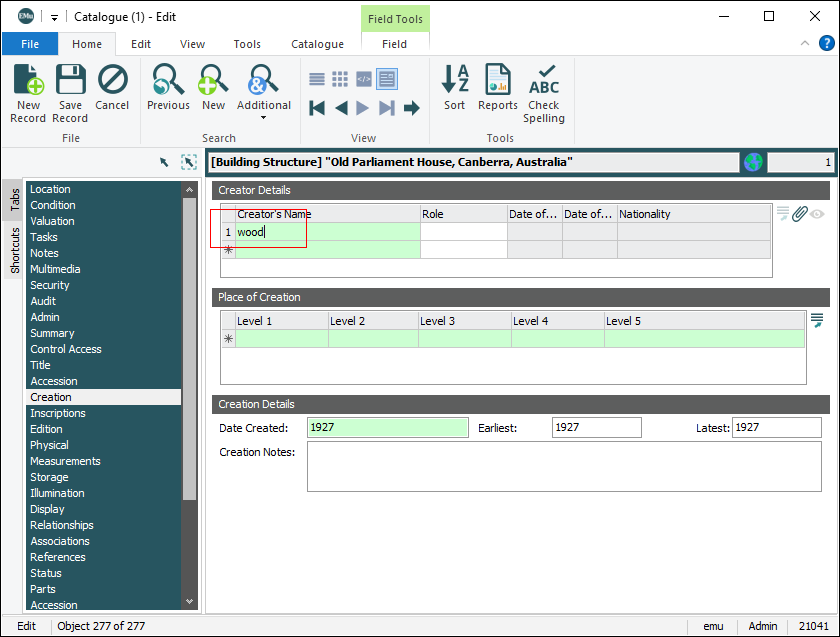Screen dimensions: 840x637
Task: Click the globe icon beside record title
Action: pyautogui.click(x=752, y=162)
